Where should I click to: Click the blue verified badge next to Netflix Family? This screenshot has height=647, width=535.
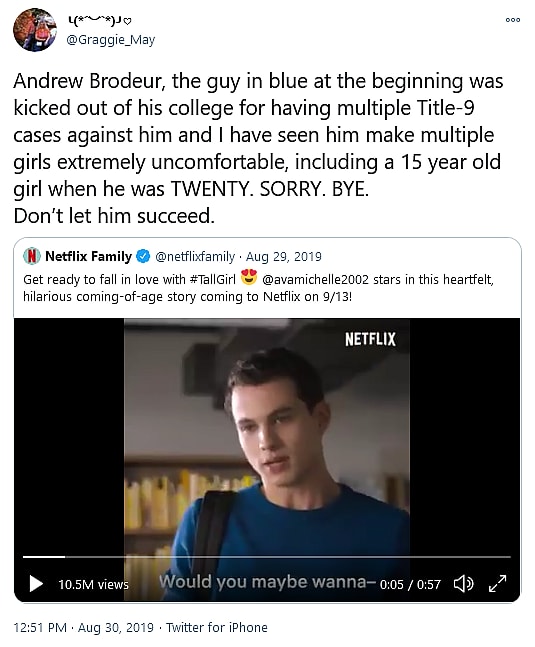click(143, 256)
